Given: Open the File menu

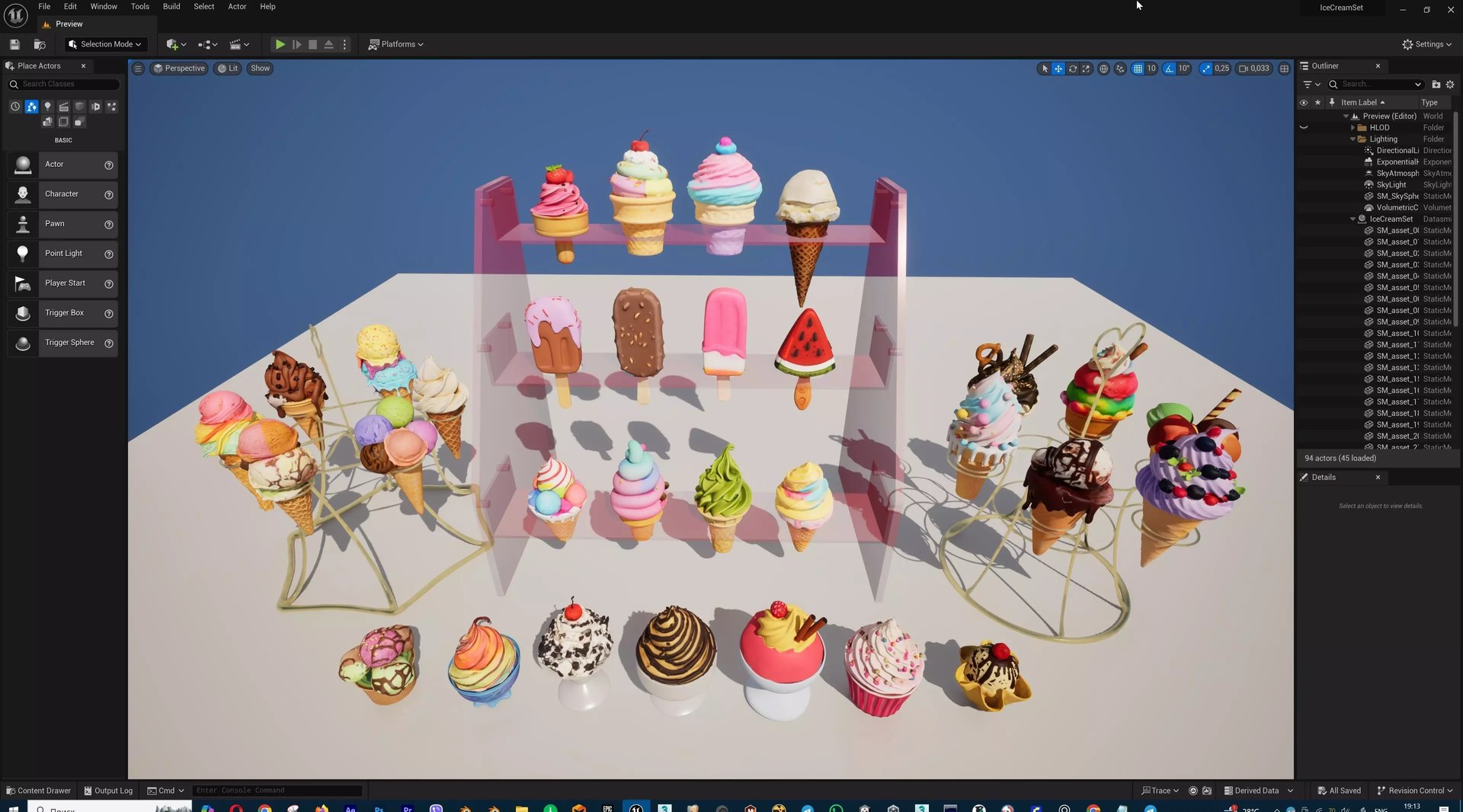Looking at the screenshot, I should click(x=44, y=7).
